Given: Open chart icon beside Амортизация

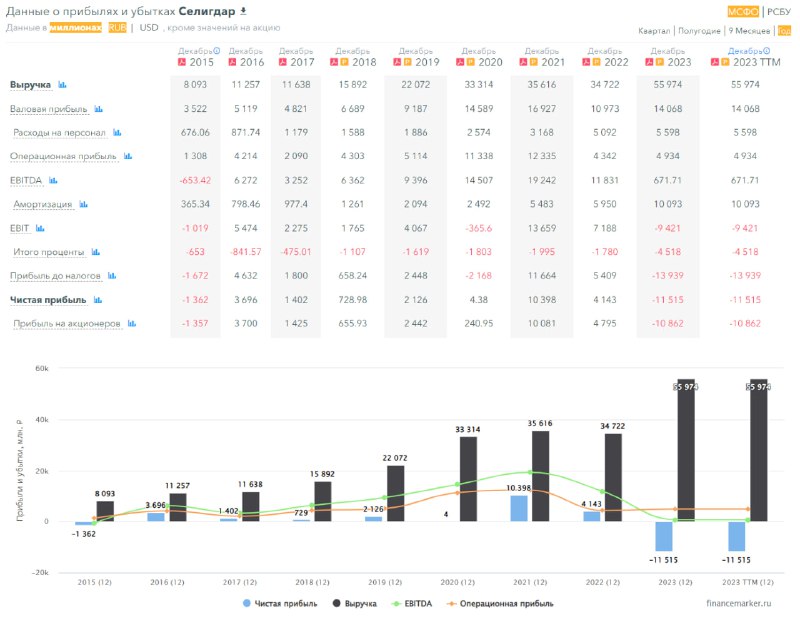Looking at the screenshot, I should 84,204.
